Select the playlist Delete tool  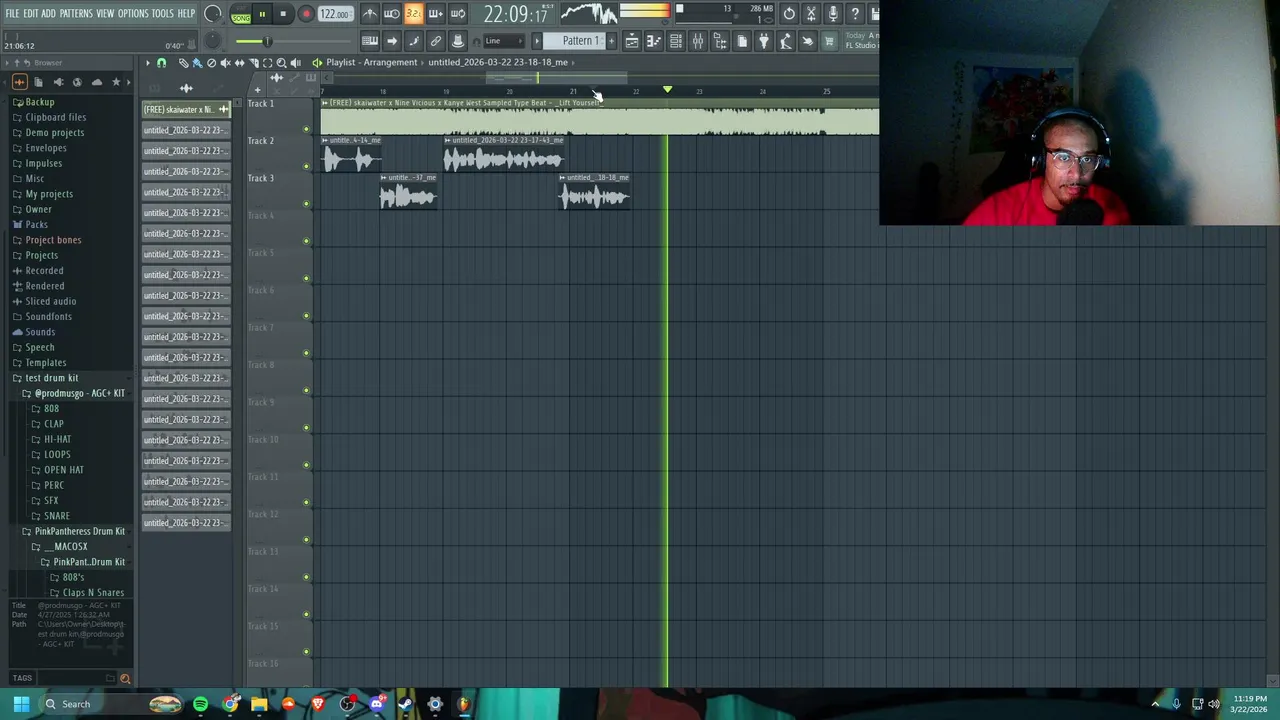pyautogui.click(x=211, y=62)
